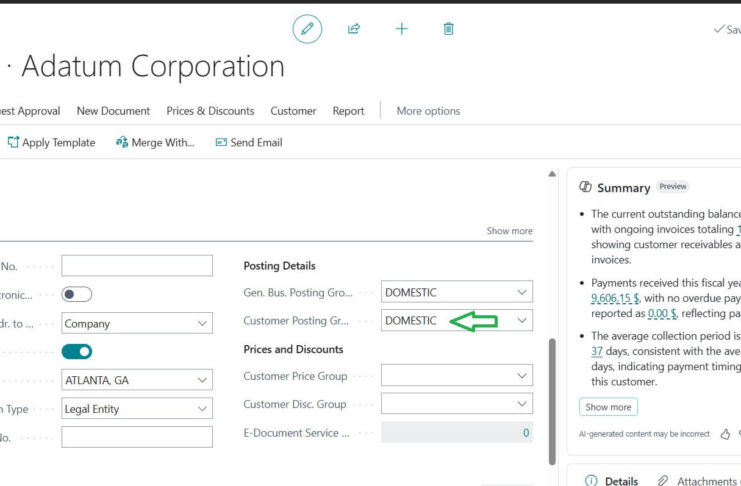Screen dimensions: 741x486
Task: Click the Apply Template button label
Action: (59, 142)
